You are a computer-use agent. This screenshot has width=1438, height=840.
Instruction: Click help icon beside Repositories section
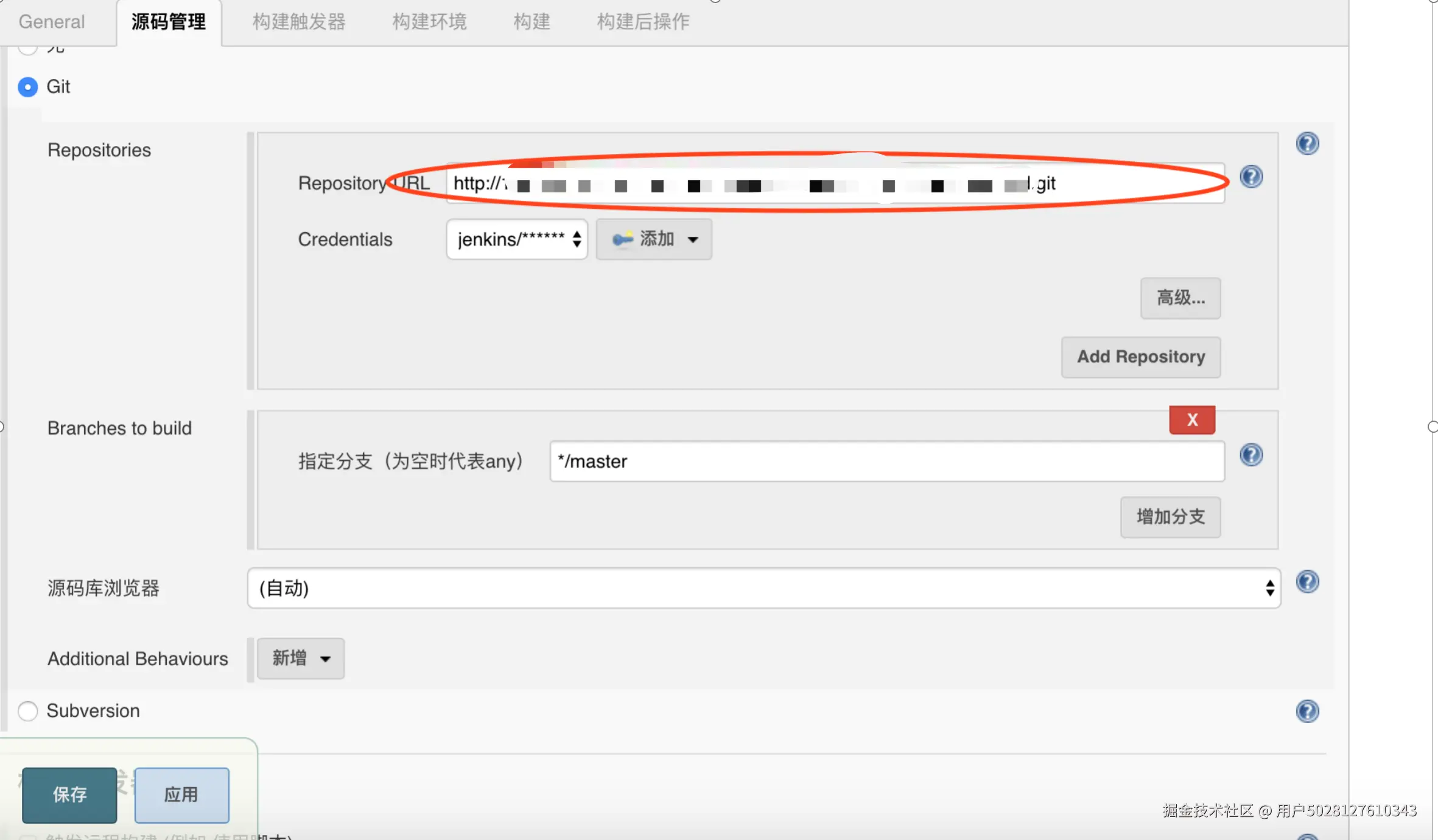(1307, 144)
